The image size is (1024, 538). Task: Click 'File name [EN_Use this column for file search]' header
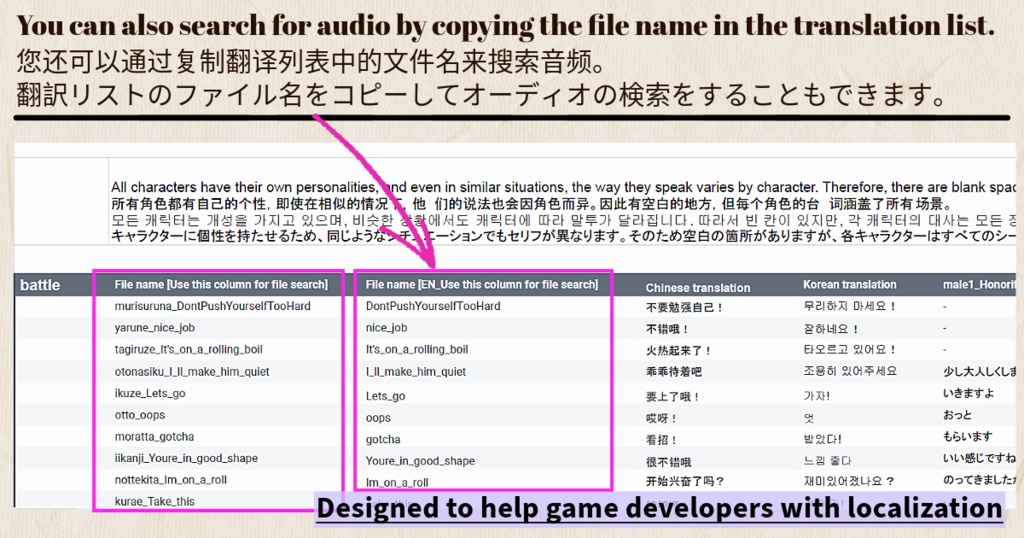click(x=482, y=284)
